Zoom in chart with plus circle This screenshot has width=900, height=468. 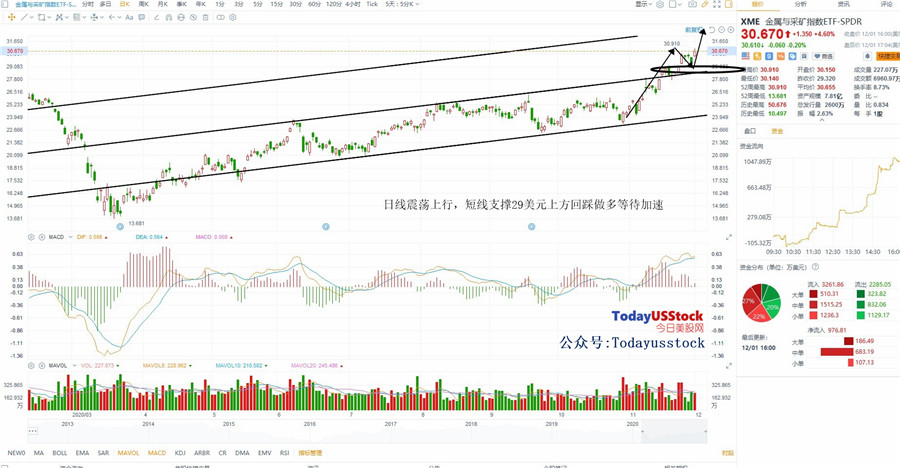pos(731,30)
